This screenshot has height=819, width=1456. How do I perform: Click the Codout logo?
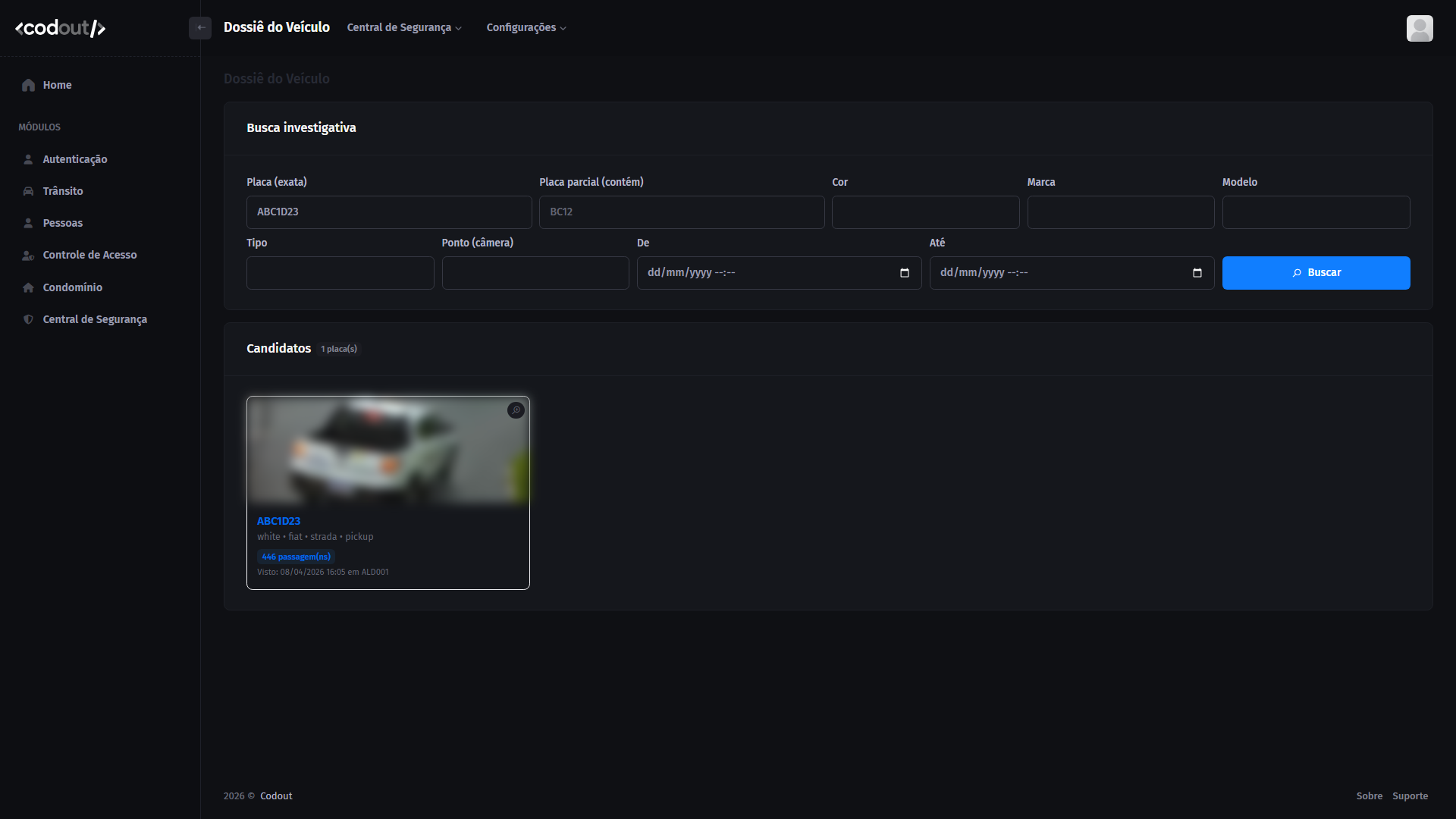61,28
